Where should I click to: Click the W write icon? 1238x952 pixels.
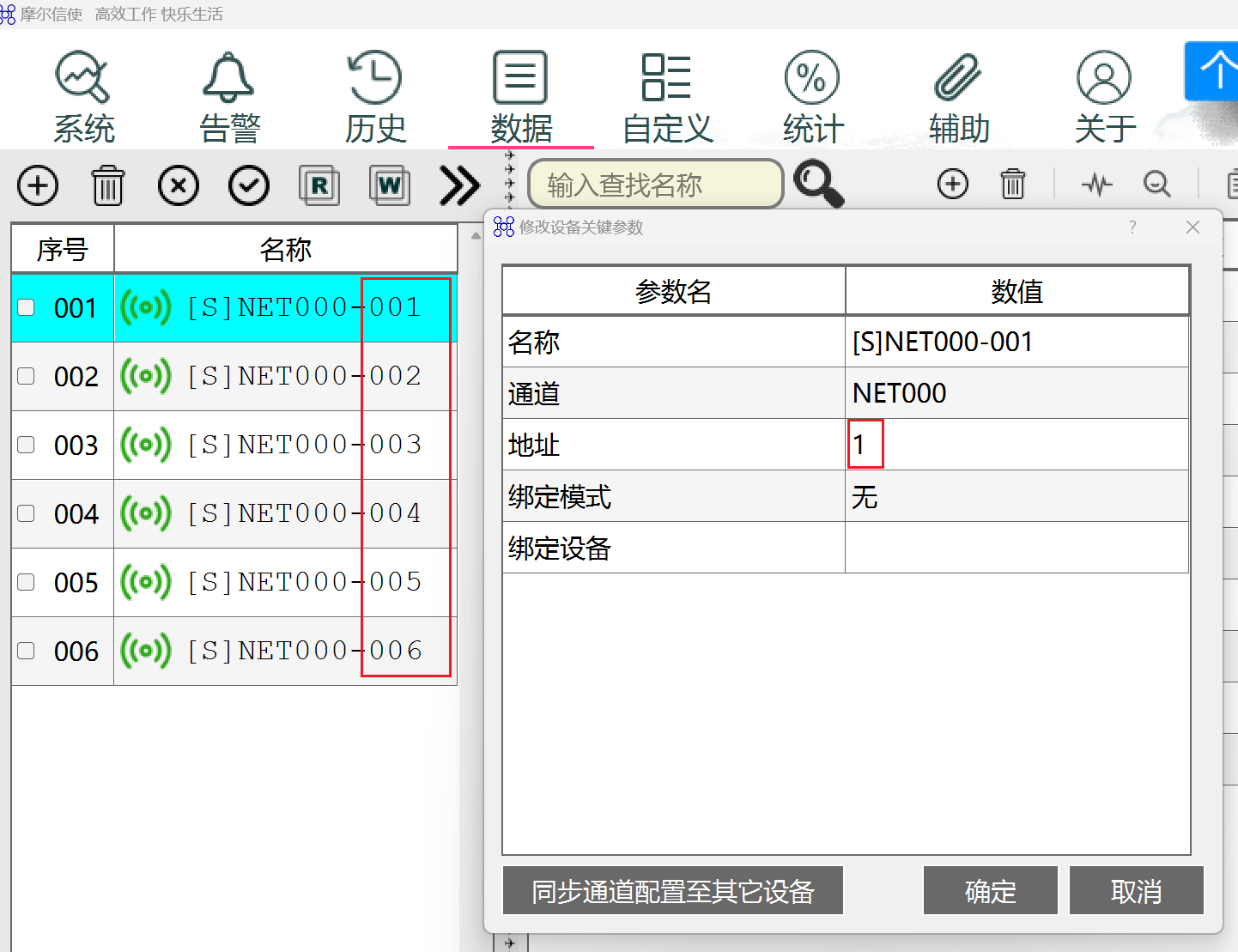click(x=390, y=185)
